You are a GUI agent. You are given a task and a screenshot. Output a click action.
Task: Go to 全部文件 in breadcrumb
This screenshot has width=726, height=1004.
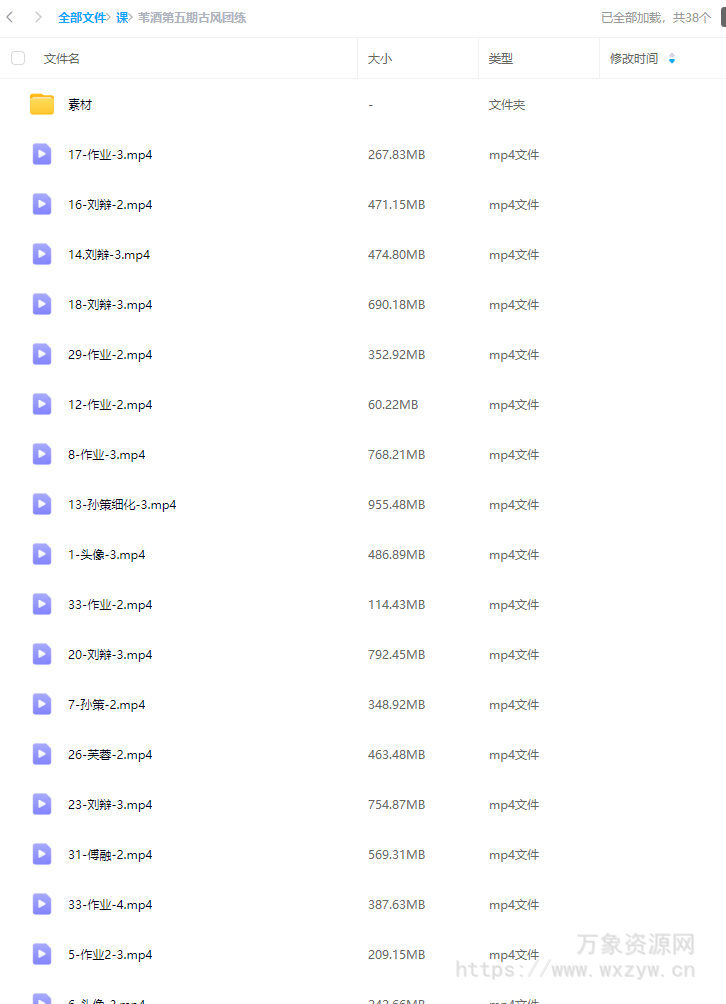click(x=82, y=17)
